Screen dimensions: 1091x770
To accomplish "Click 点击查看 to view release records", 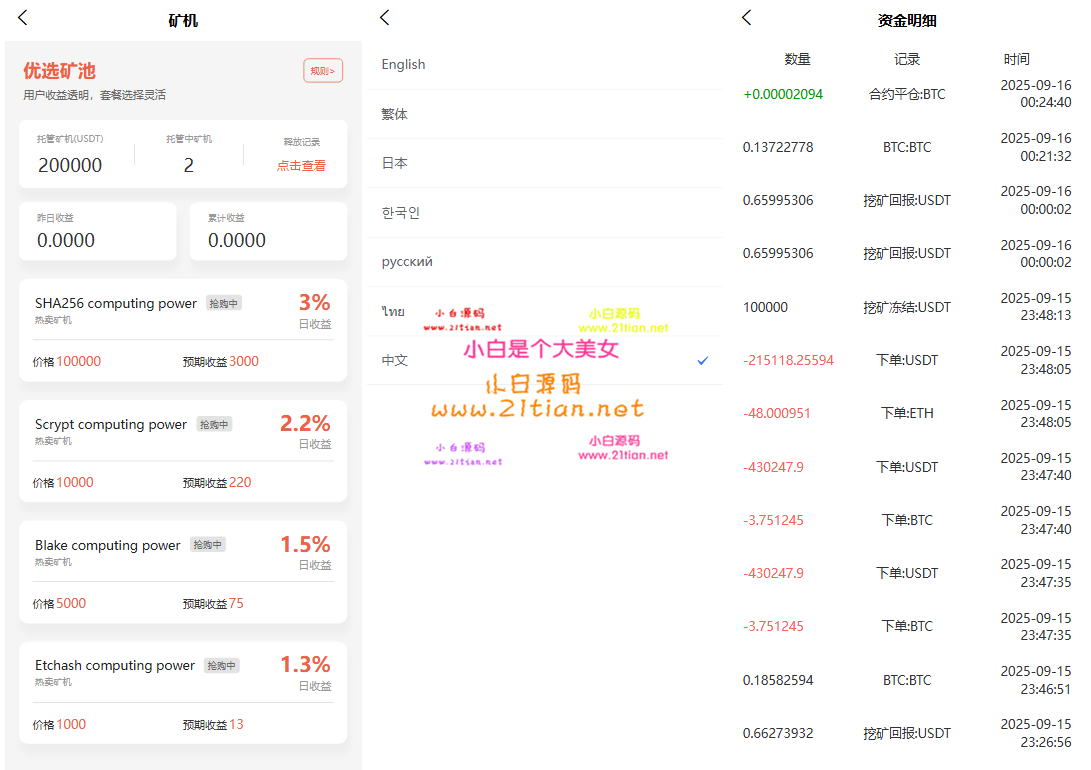I will point(301,166).
